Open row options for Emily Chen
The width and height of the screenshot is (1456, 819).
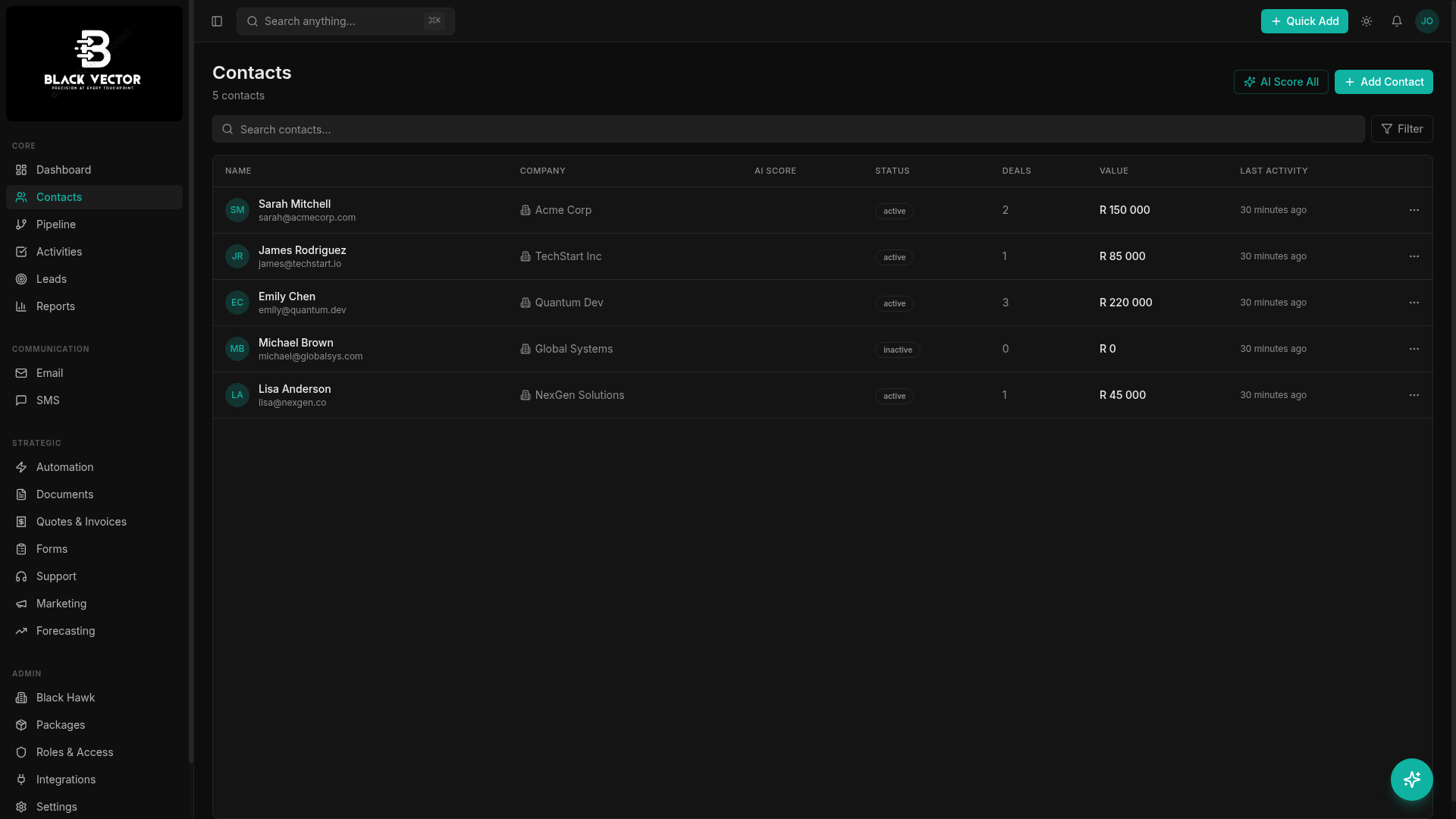click(x=1414, y=303)
